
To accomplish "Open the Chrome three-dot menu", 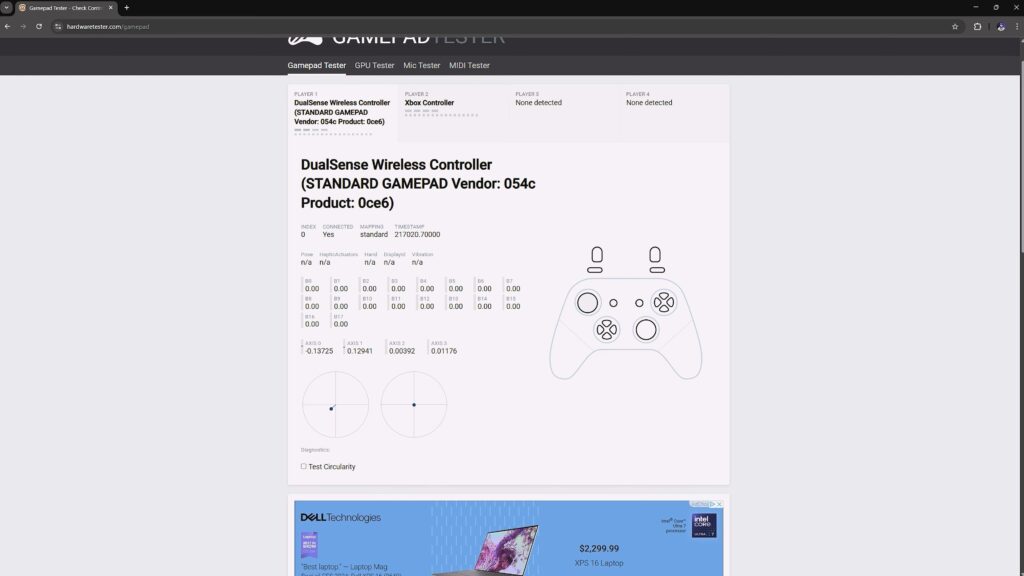I will 1017,27.
